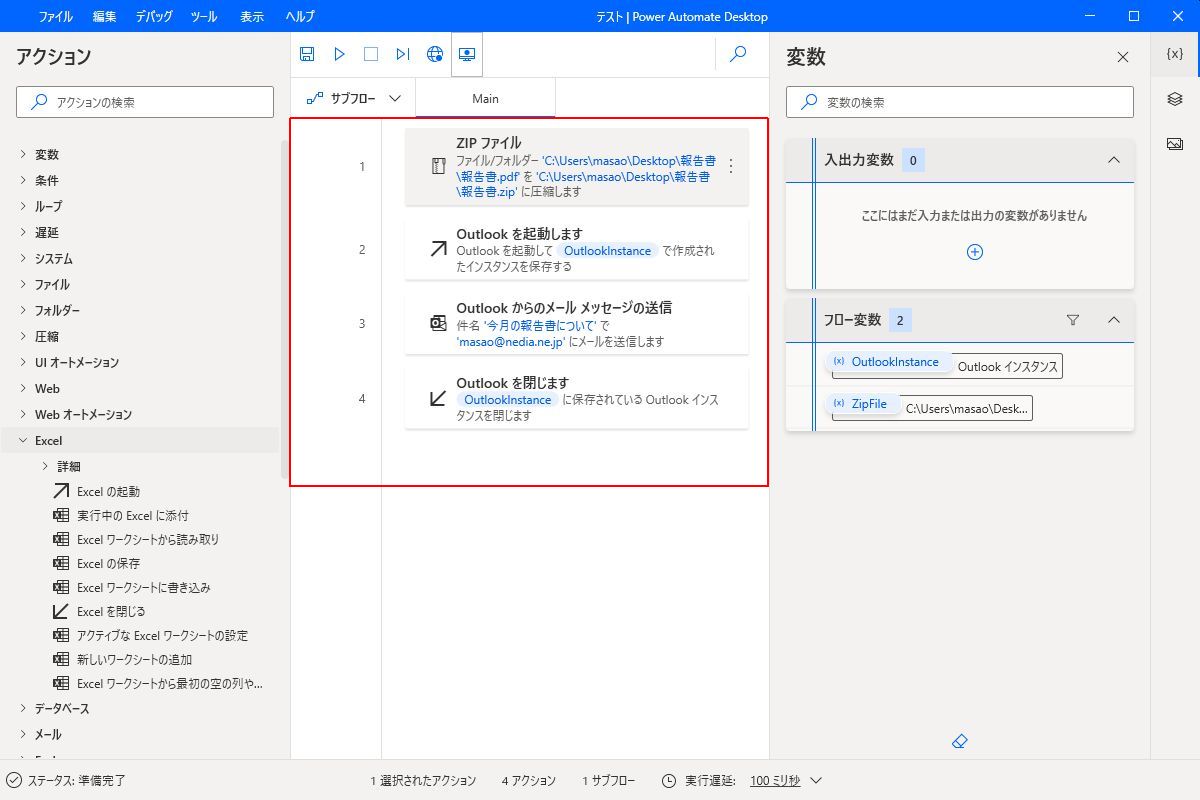Switch to the Main tab

[x=485, y=98]
